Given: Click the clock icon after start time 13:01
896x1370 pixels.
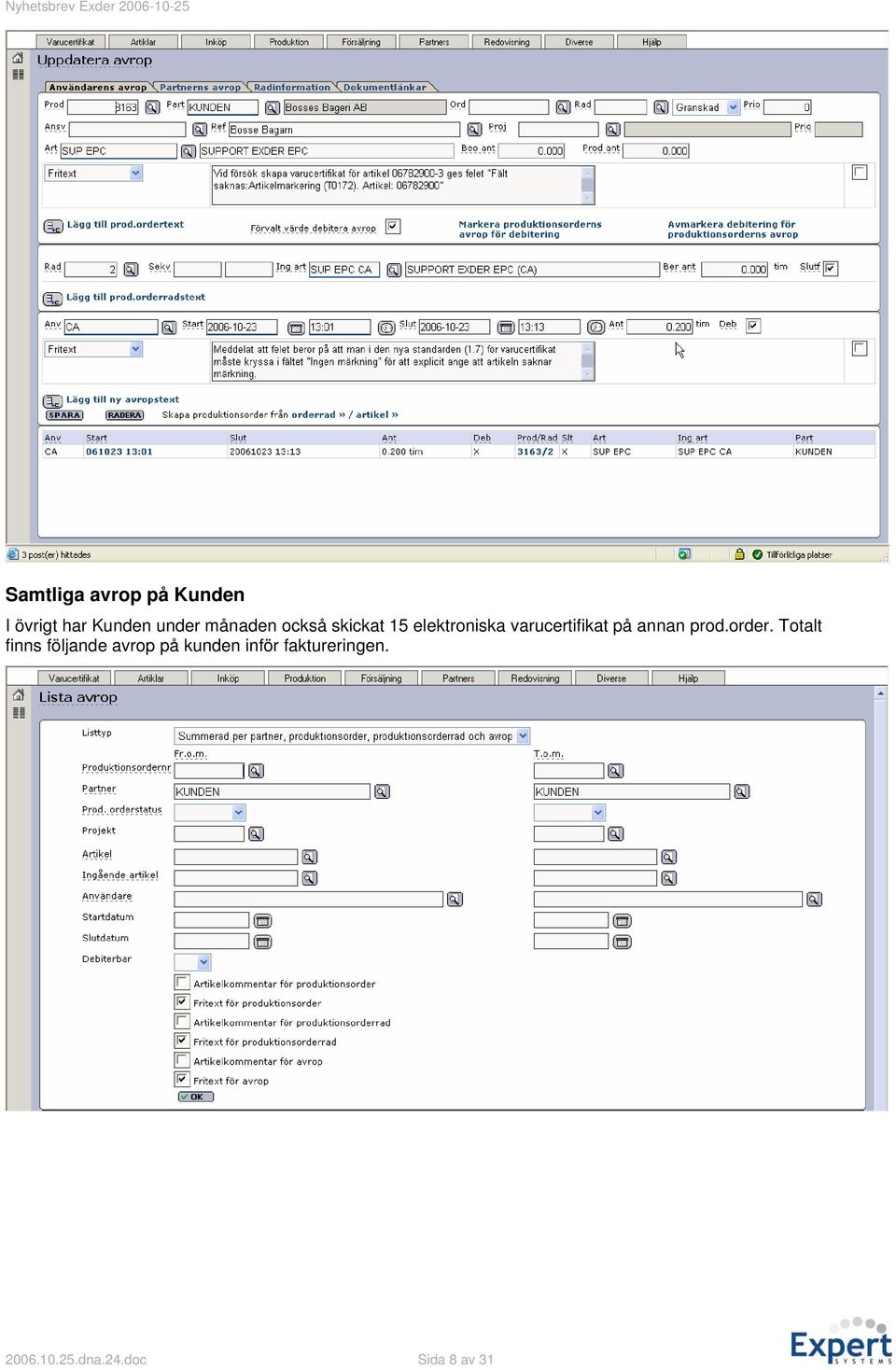Looking at the screenshot, I should 386,328.
